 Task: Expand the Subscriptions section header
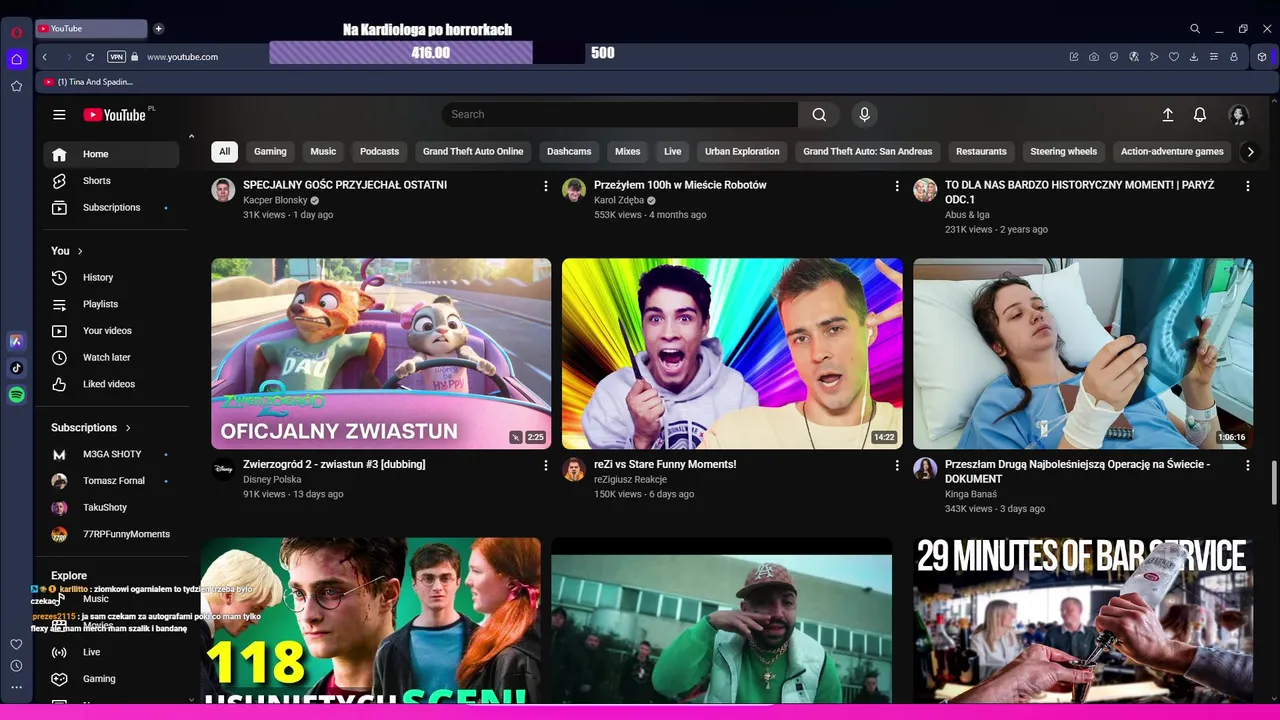click(x=91, y=428)
